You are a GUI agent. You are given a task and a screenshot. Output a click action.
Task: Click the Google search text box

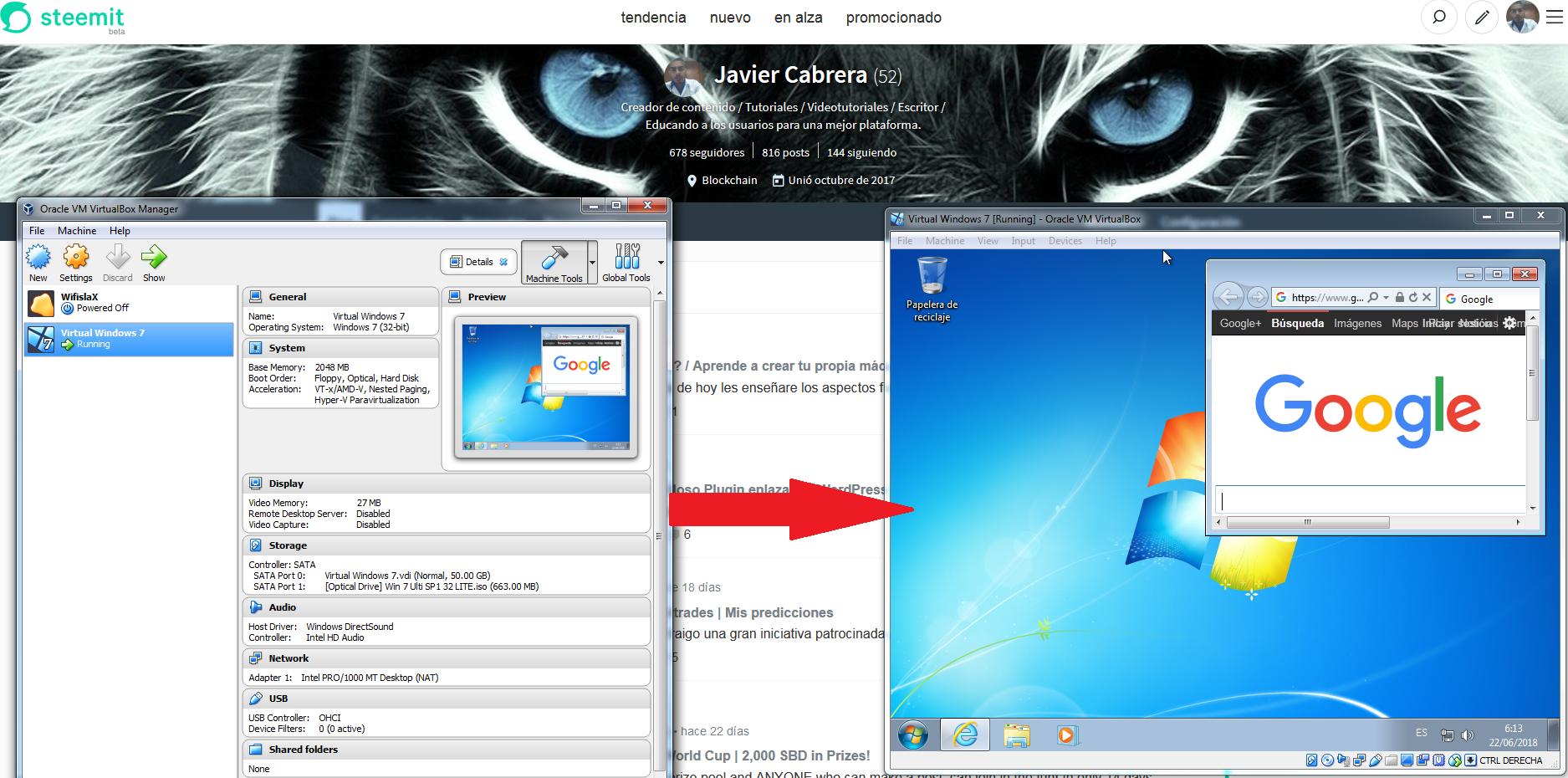click(x=1370, y=500)
